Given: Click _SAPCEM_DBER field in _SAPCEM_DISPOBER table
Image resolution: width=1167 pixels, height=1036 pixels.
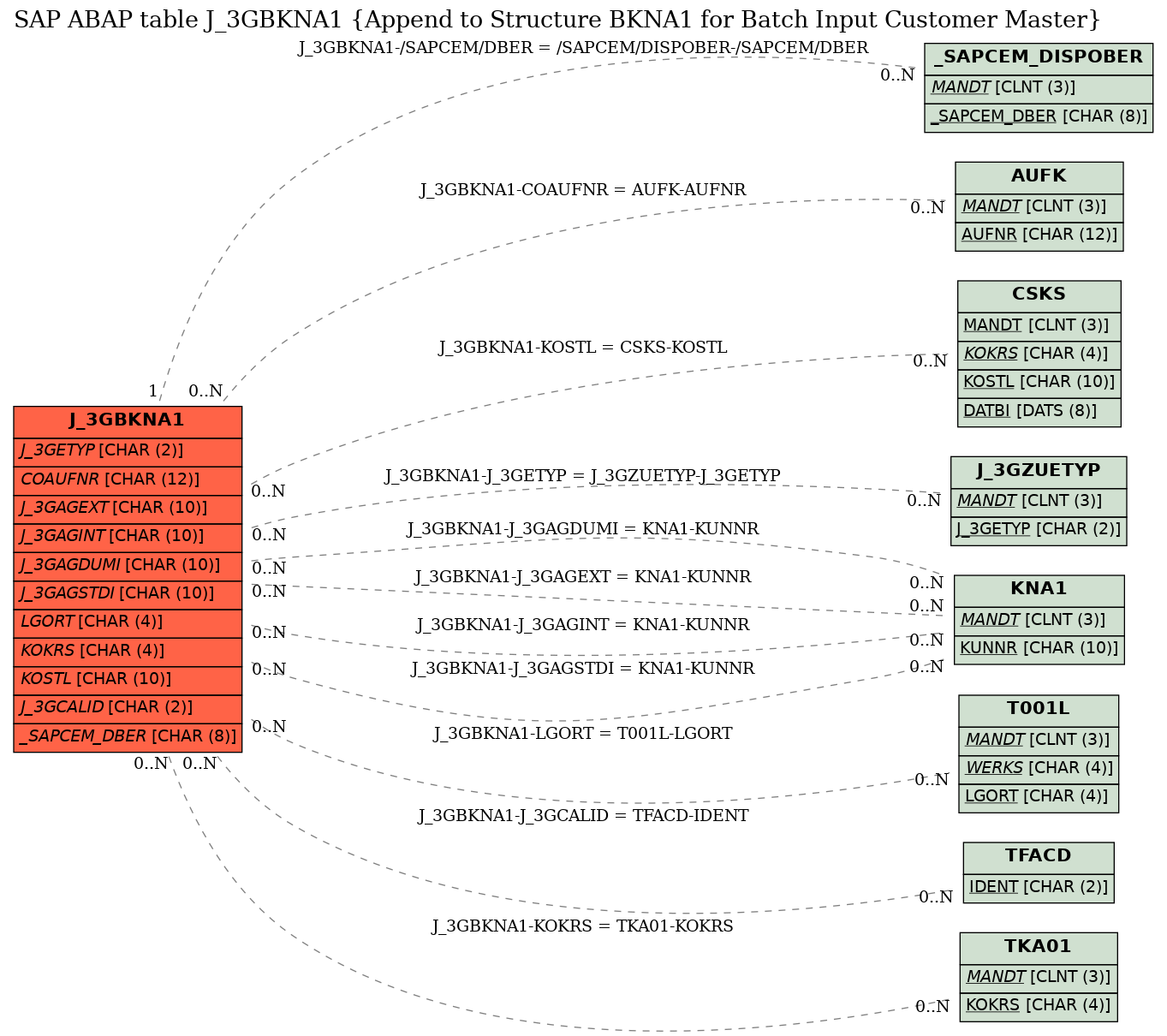Looking at the screenshot, I should (x=1039, y=117).
